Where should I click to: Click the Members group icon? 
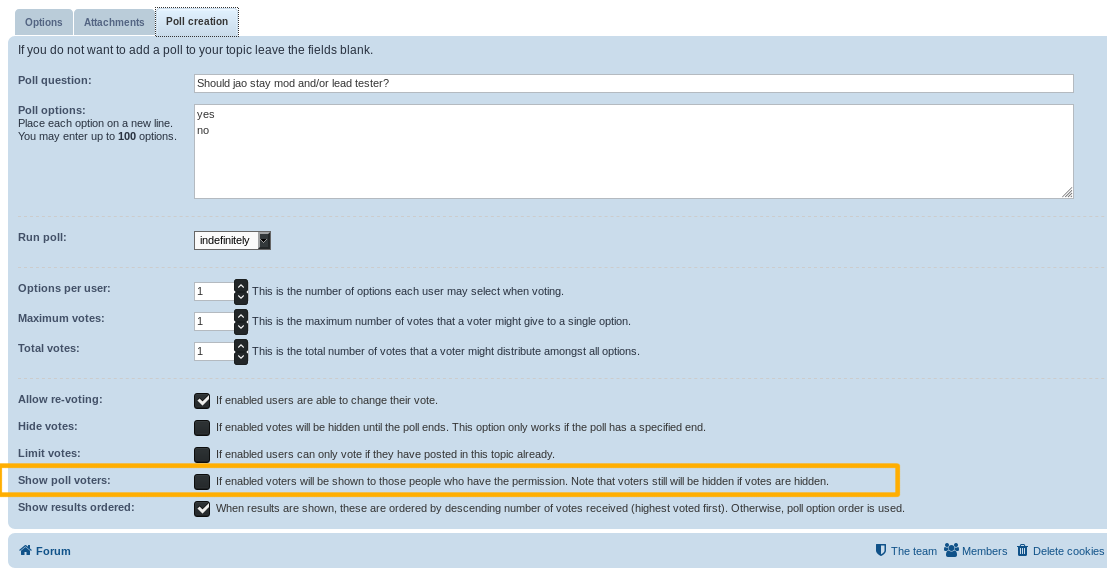[x=951, y=550]
